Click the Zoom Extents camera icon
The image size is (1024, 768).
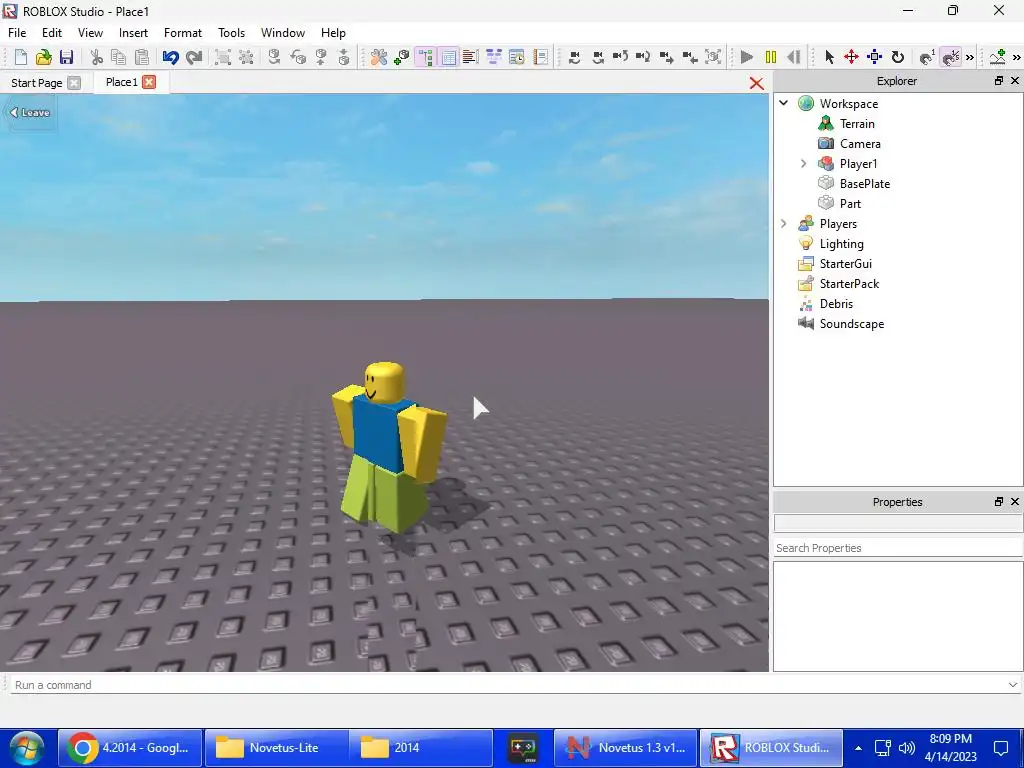click(713, 57)
